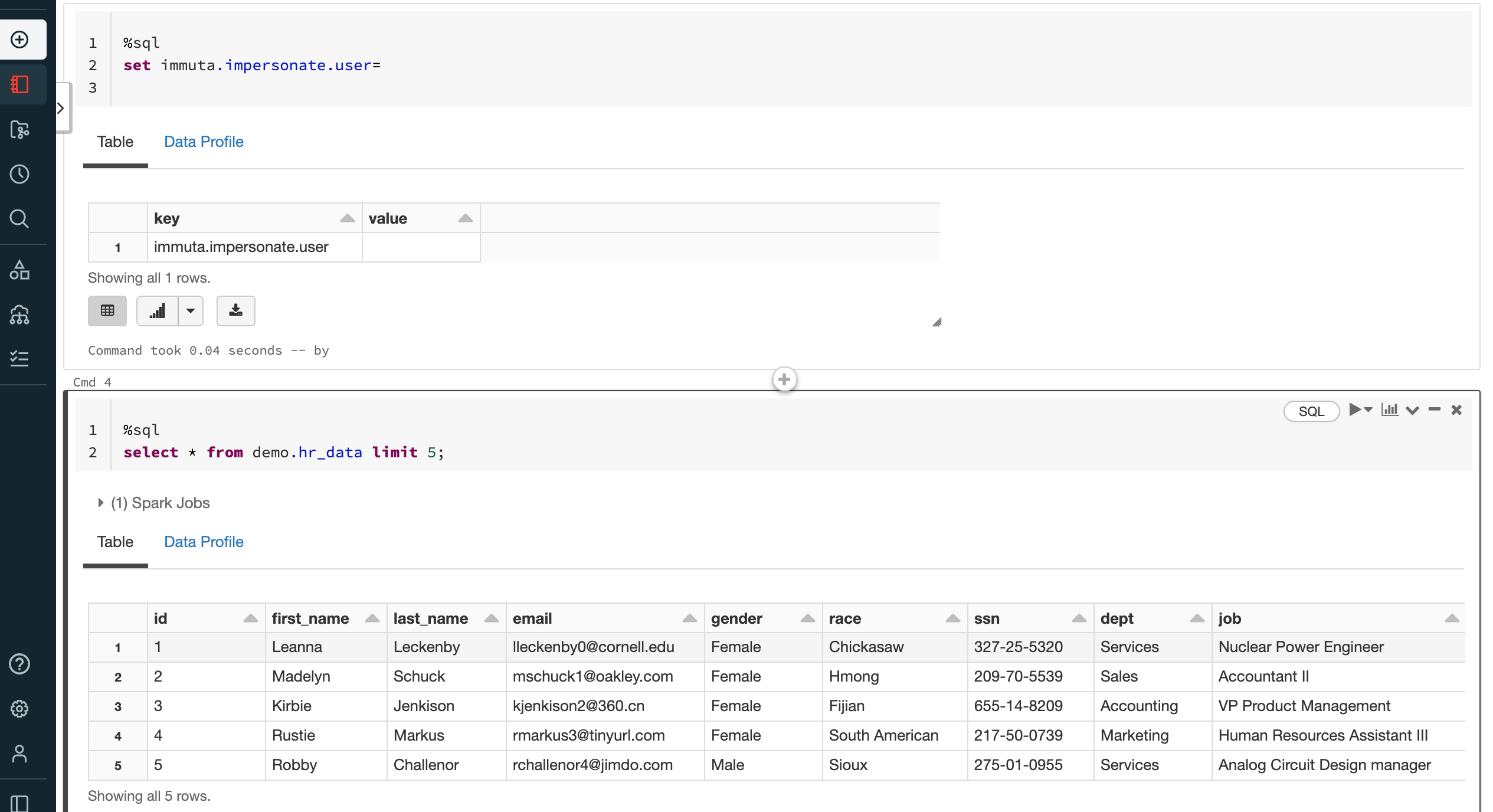Click the add cell button between sections
The image size is (1493, 812).
(783, 380)
